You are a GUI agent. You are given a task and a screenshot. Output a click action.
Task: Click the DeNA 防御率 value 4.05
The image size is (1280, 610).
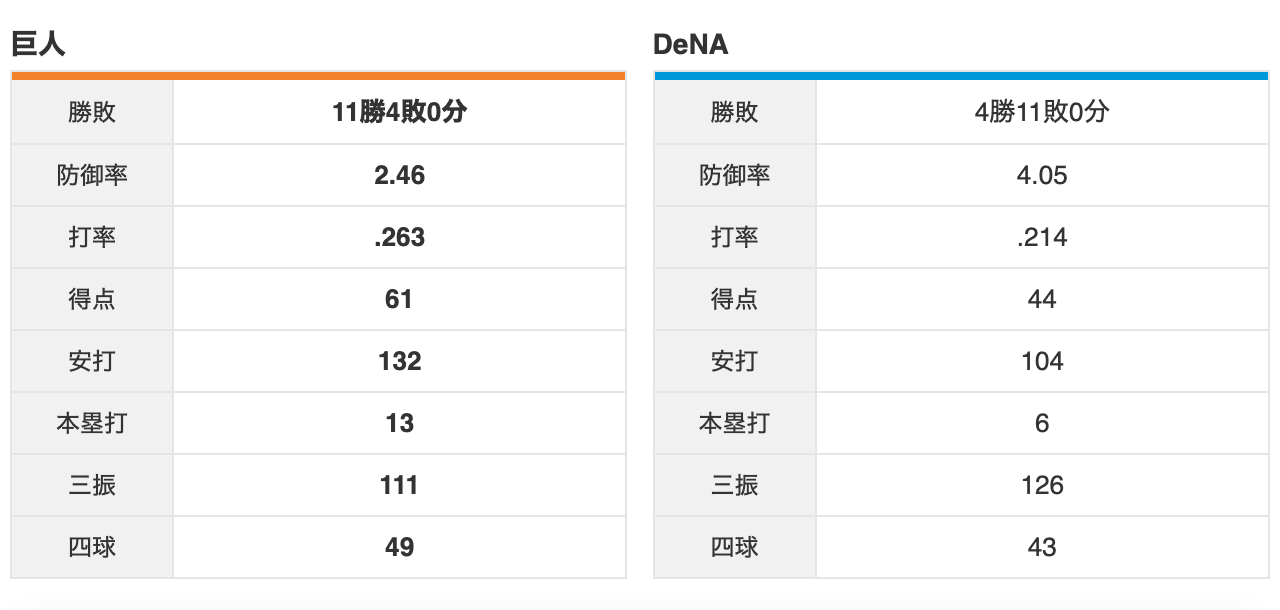pos(1042,175)
